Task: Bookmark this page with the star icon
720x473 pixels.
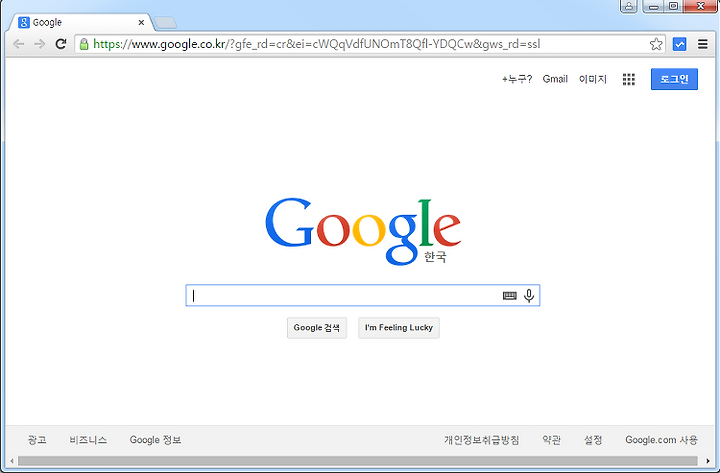Action: 656,44
